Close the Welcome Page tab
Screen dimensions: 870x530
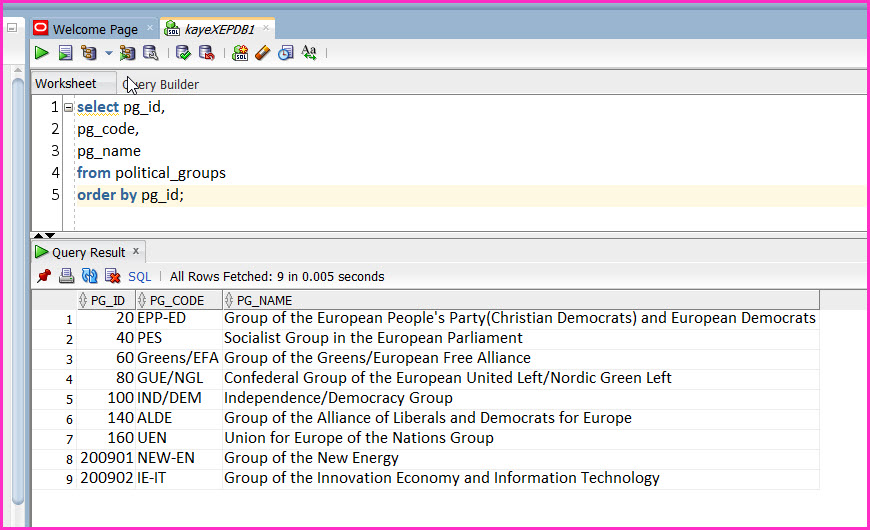(150, 28)
